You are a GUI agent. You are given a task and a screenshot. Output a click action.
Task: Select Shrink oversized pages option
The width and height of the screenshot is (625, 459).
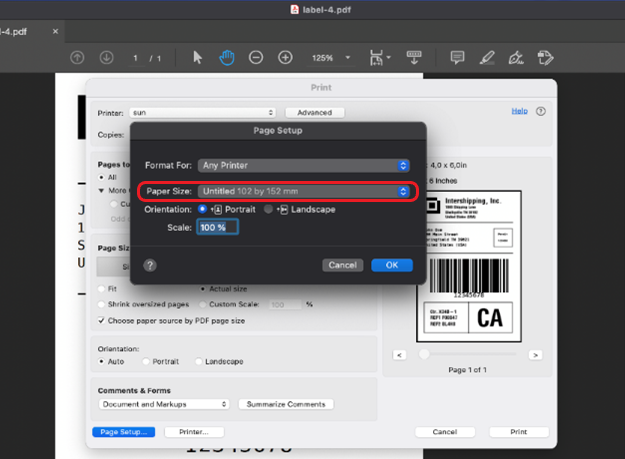(102, 304)
